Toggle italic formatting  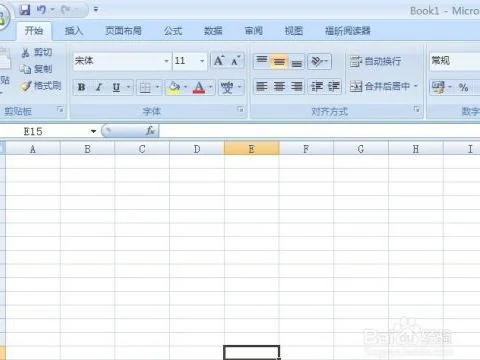(x=99, y=87)
